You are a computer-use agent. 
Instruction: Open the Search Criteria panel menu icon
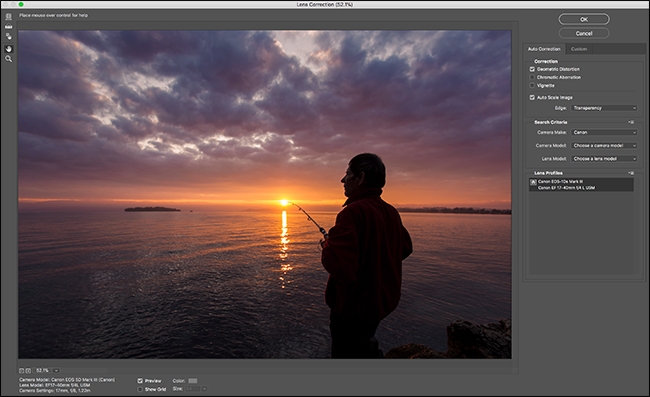pos(631,122)
